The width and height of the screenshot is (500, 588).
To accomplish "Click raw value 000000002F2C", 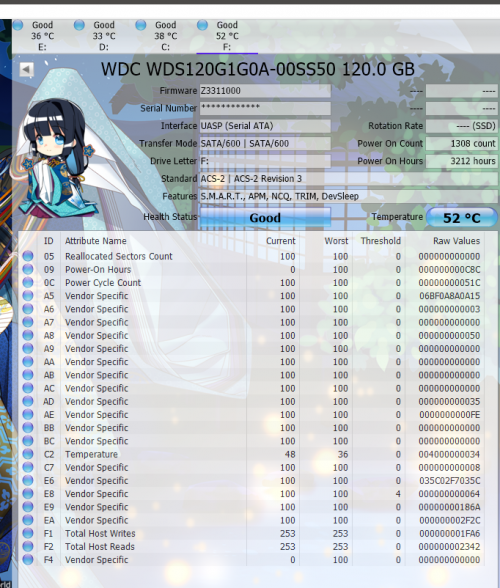I will [x=449, y=520].
